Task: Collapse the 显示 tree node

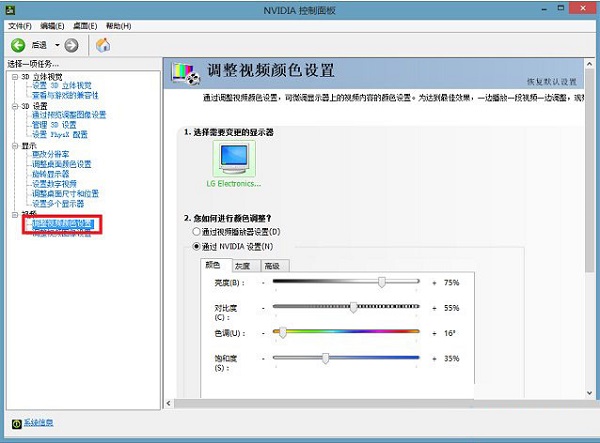Action: (x=15, y=145)
